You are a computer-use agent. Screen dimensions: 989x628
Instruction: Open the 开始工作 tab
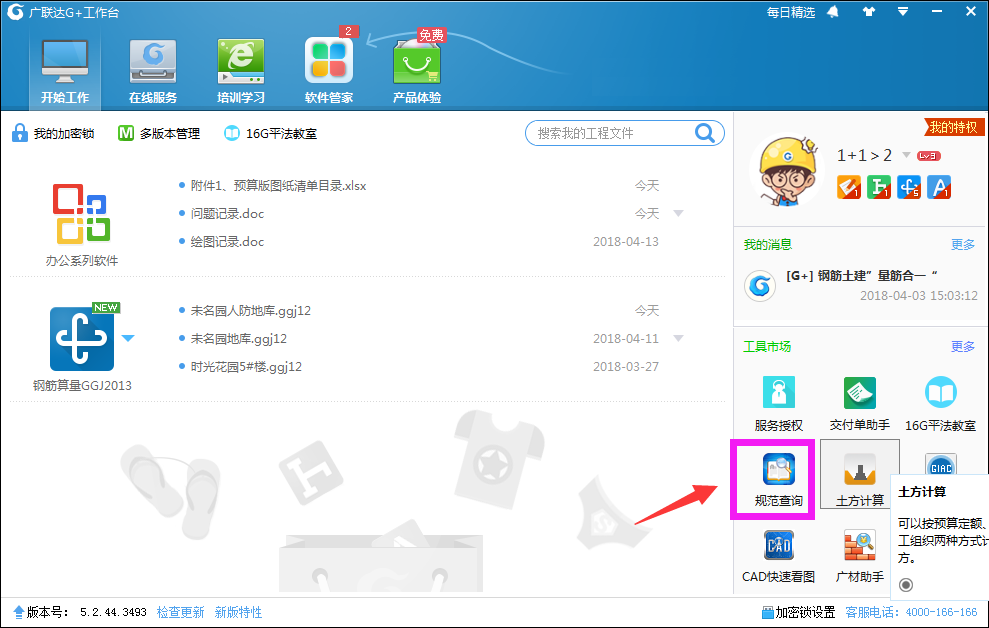point(65,71)
